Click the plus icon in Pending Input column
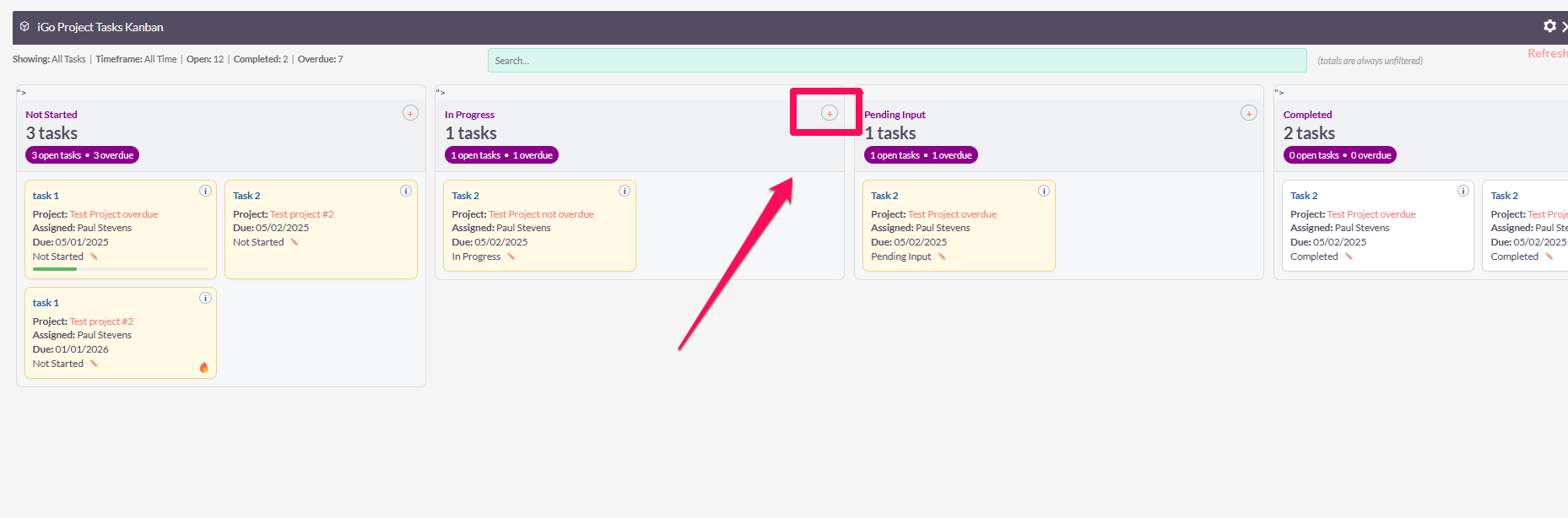Image resolution: width=1568 pixels, height=518 pixels. 1248,113
